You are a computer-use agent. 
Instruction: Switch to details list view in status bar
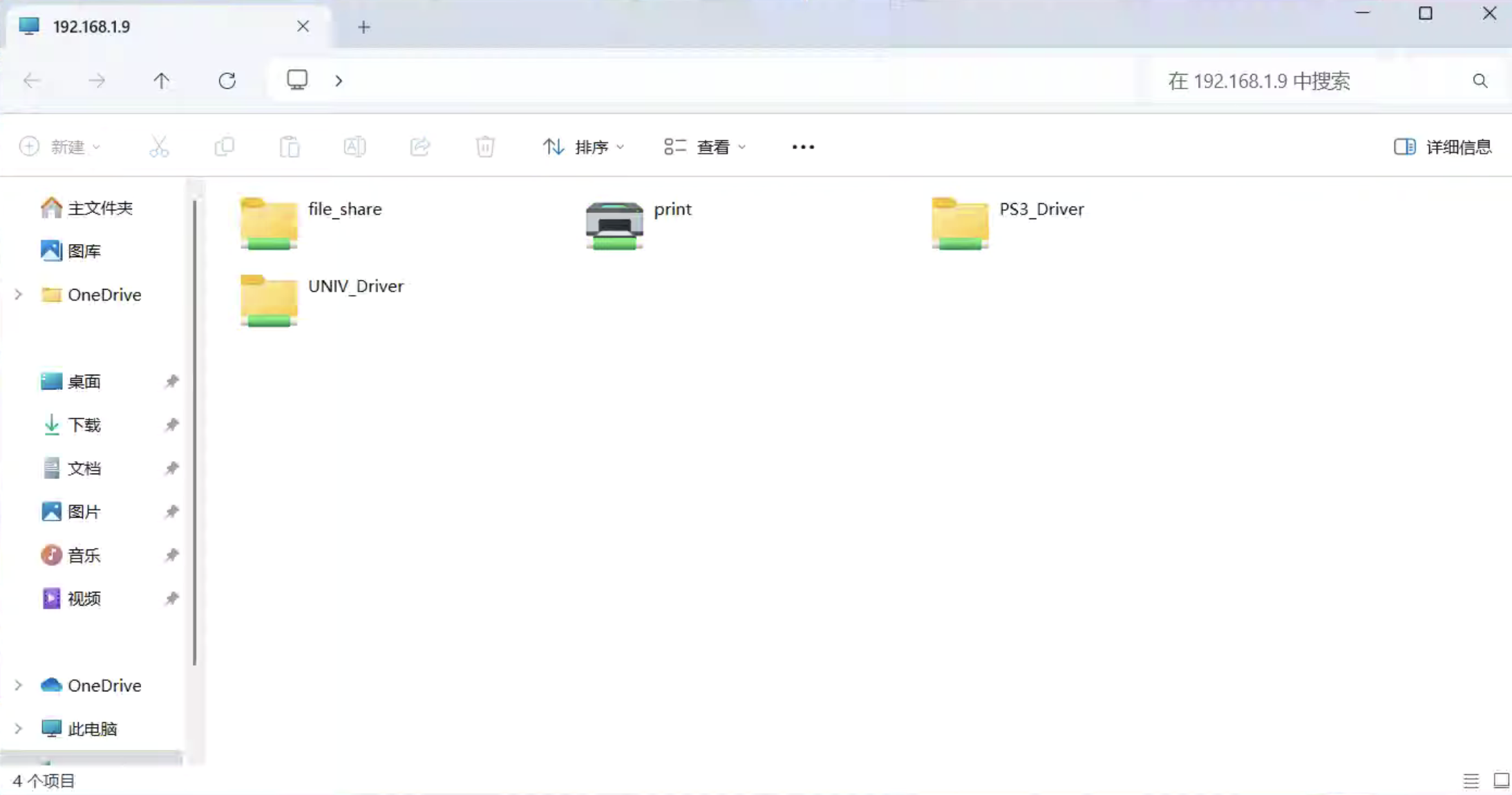click(1471, 781)
